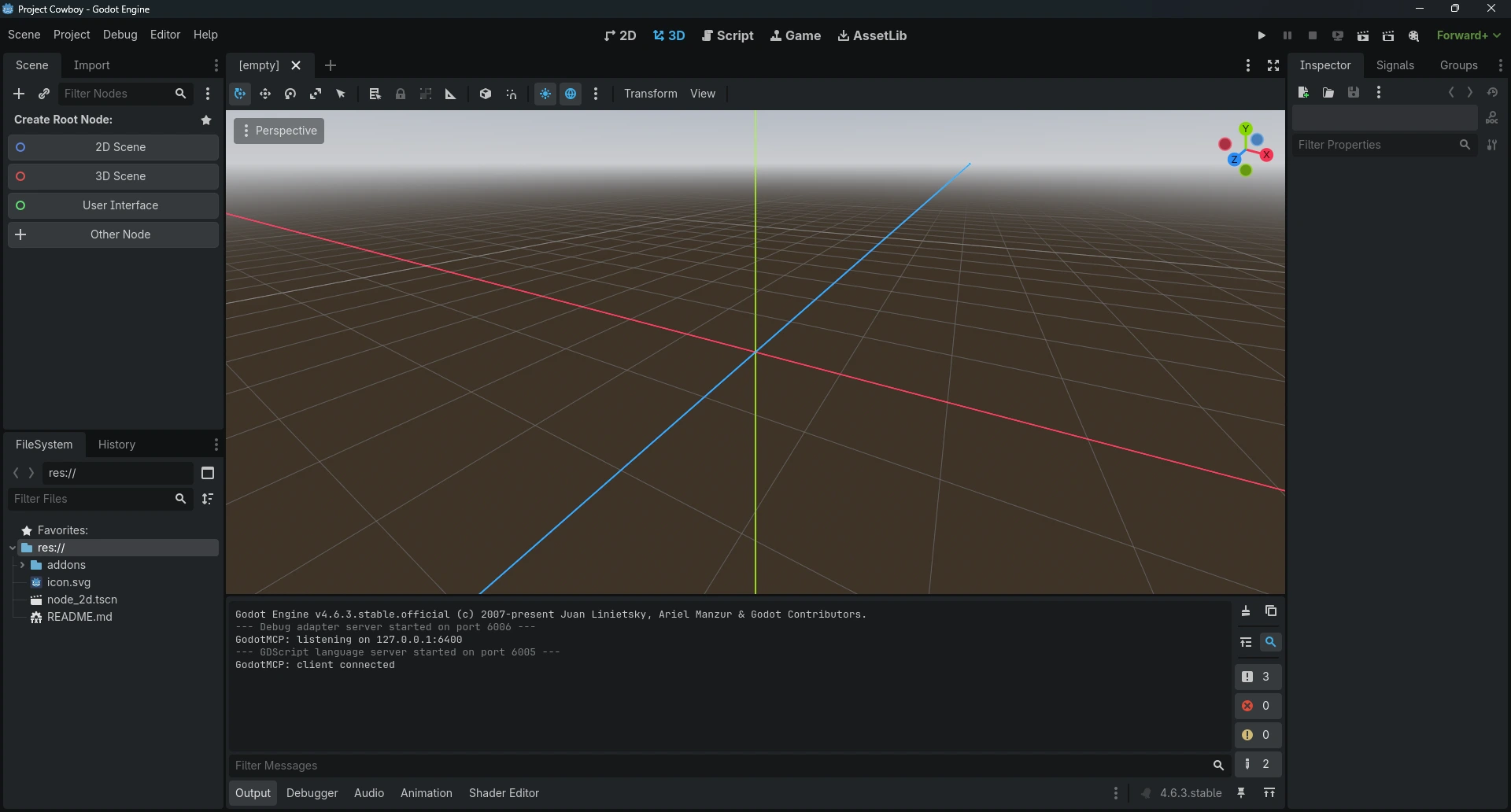Switch to Script workspace
The width and height of the screenshot is (1511, 812).
tap(728, 35)
